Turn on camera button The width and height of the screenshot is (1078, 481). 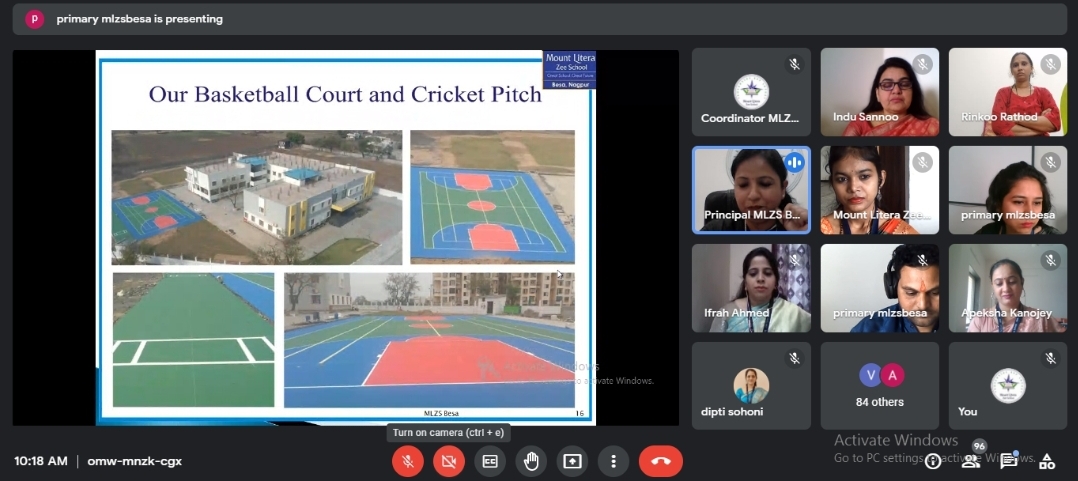pos(449,462)
